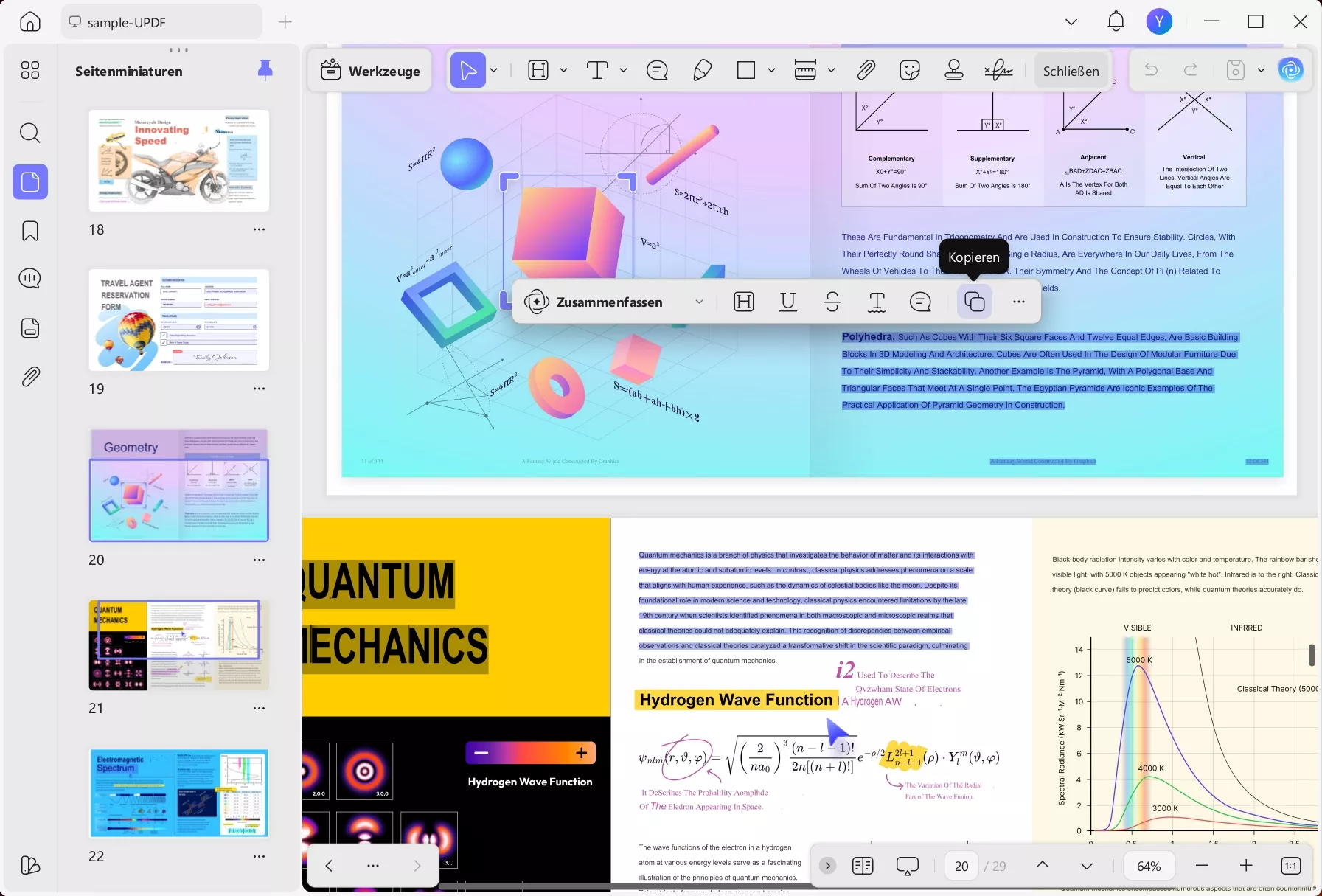The image size is (1322, 896).
Task: Select page 21 Quantum Mechanics thumbnail
Action: tap(179, 645)
